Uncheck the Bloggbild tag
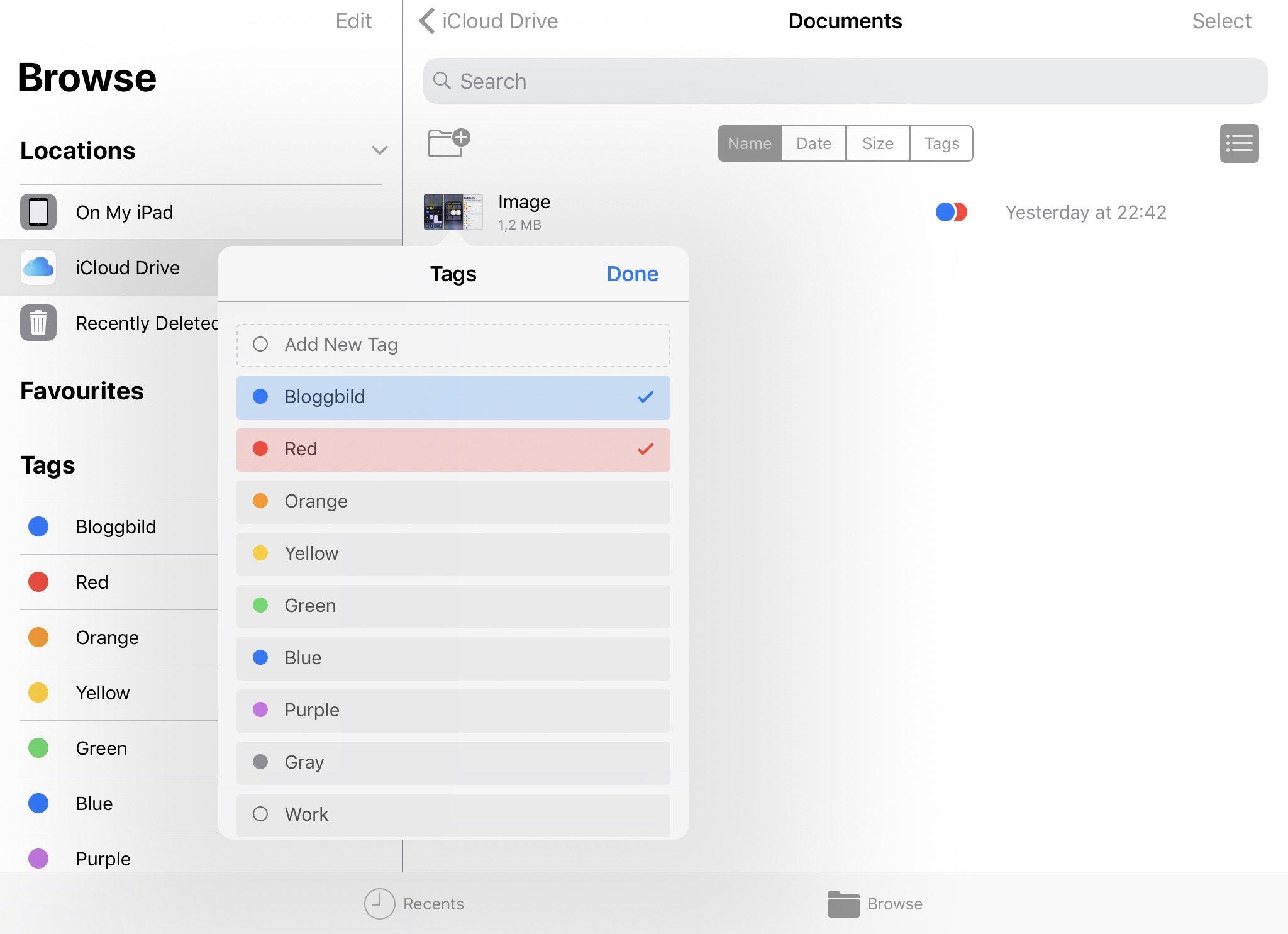Viewport: 1288px width, 934px height. point(453,398)
